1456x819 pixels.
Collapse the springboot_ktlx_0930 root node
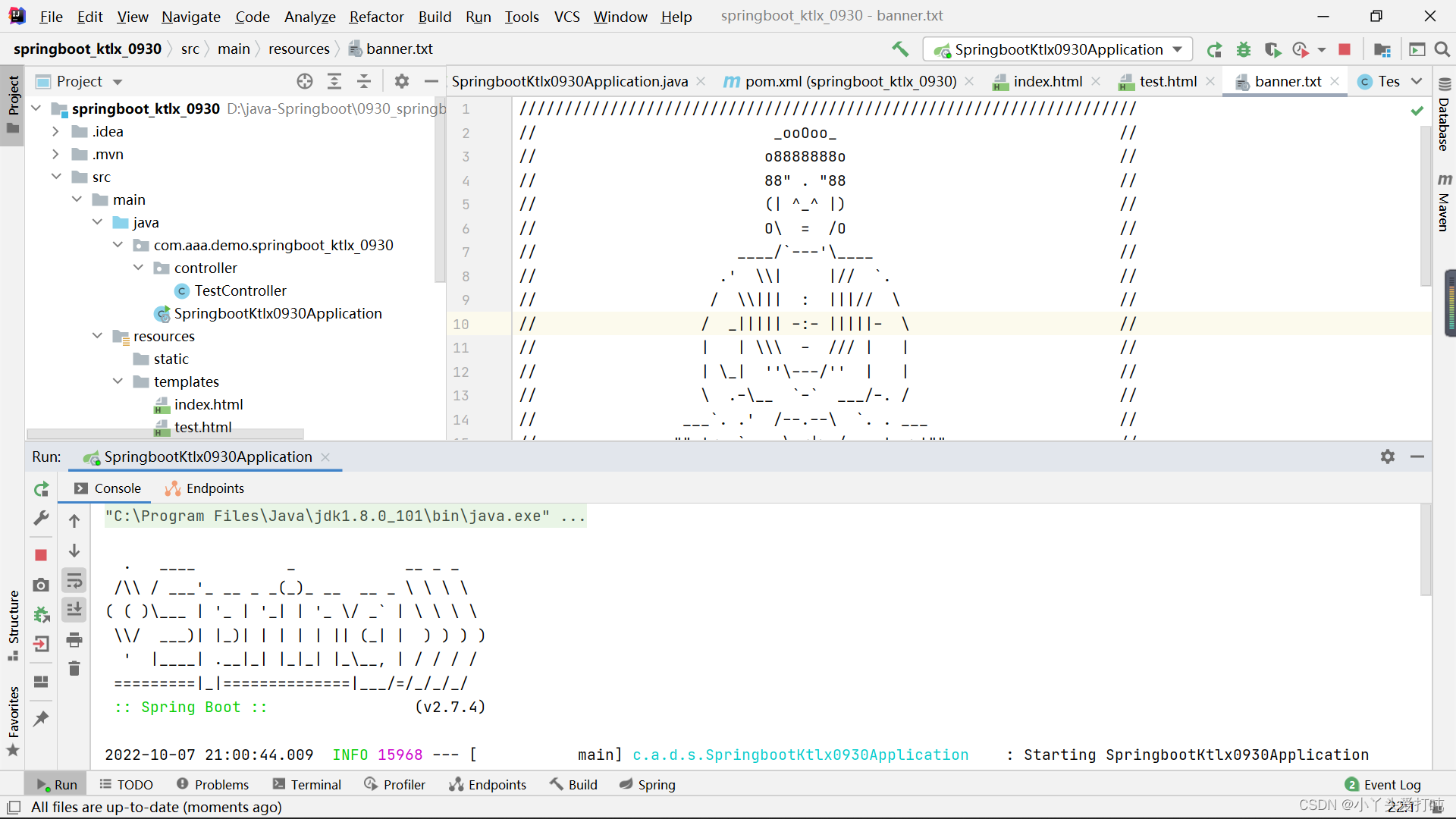(36, 108)
